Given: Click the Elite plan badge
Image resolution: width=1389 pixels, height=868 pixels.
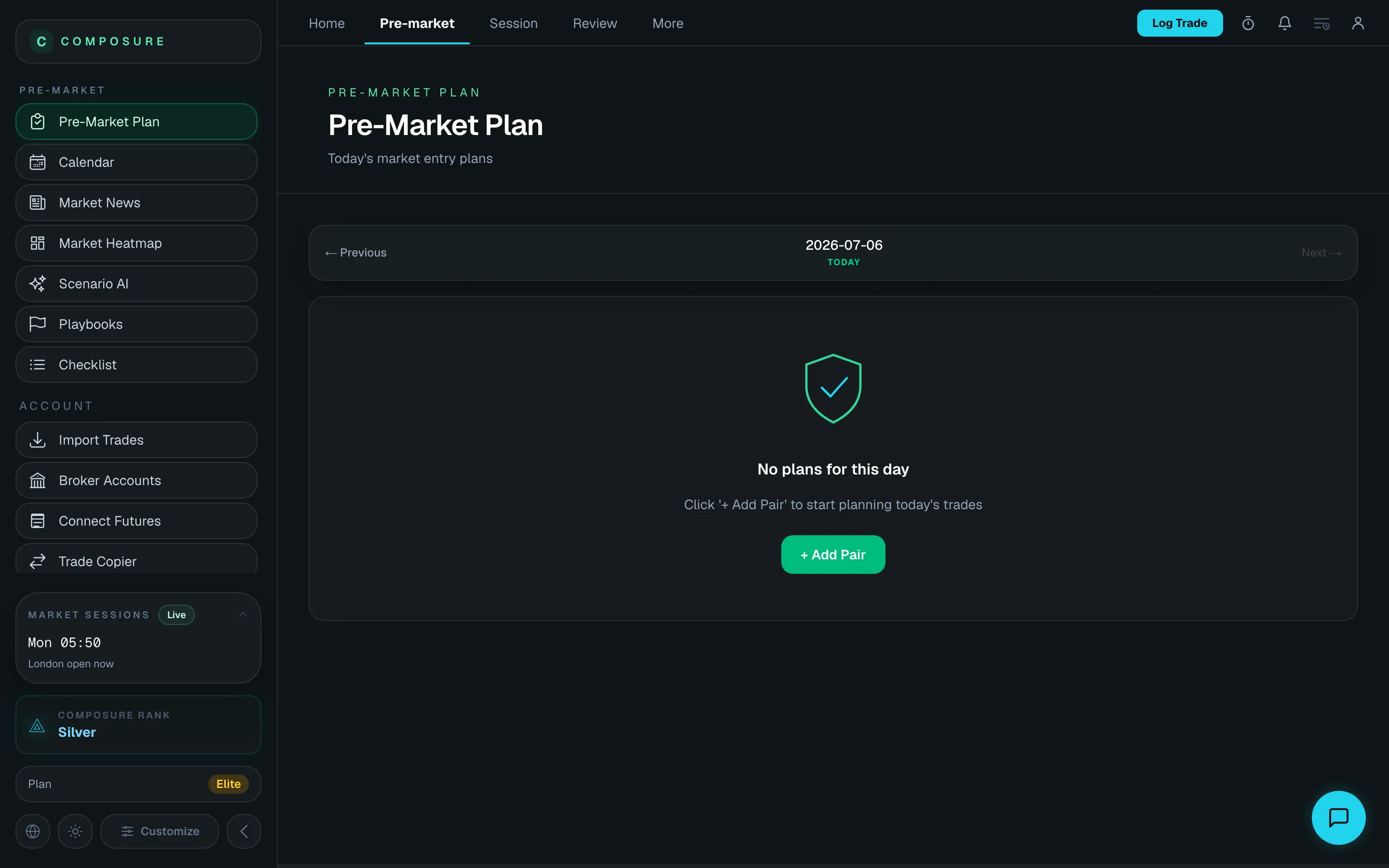Looking at the screenshot, I should click(x=229, y=784).
